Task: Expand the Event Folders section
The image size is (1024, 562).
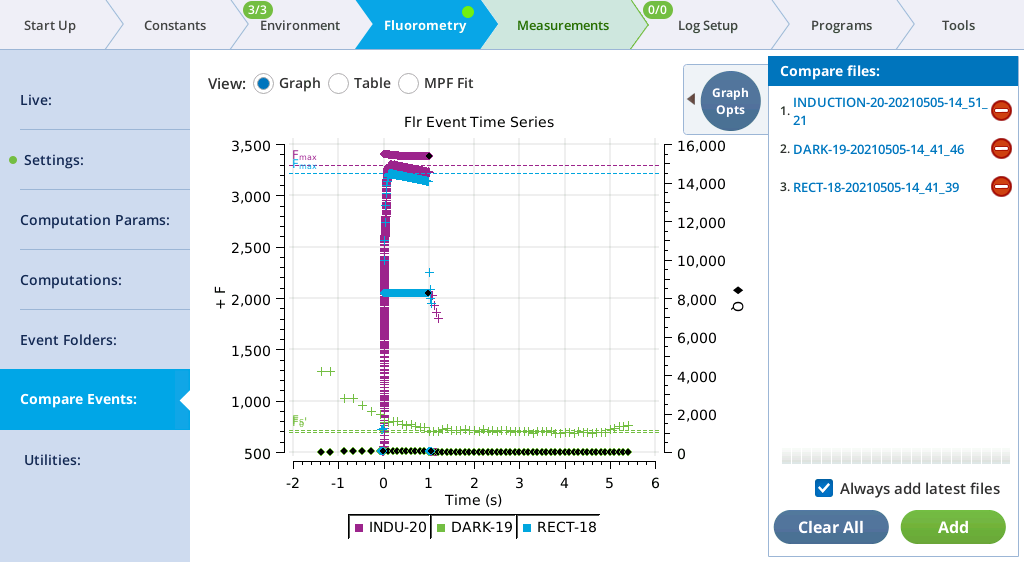Action: point(95,340)
